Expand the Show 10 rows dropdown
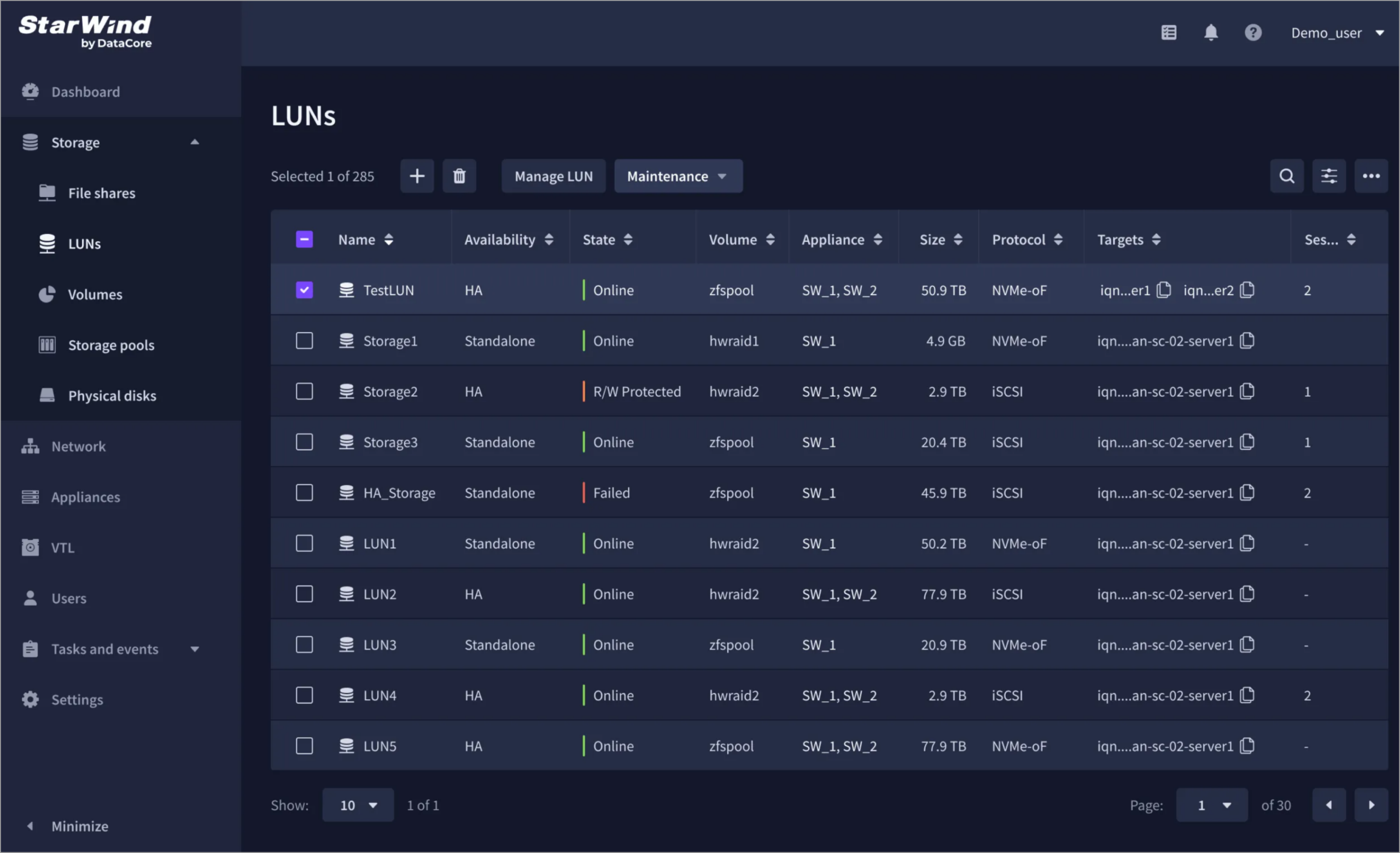 tap(358, 805)
